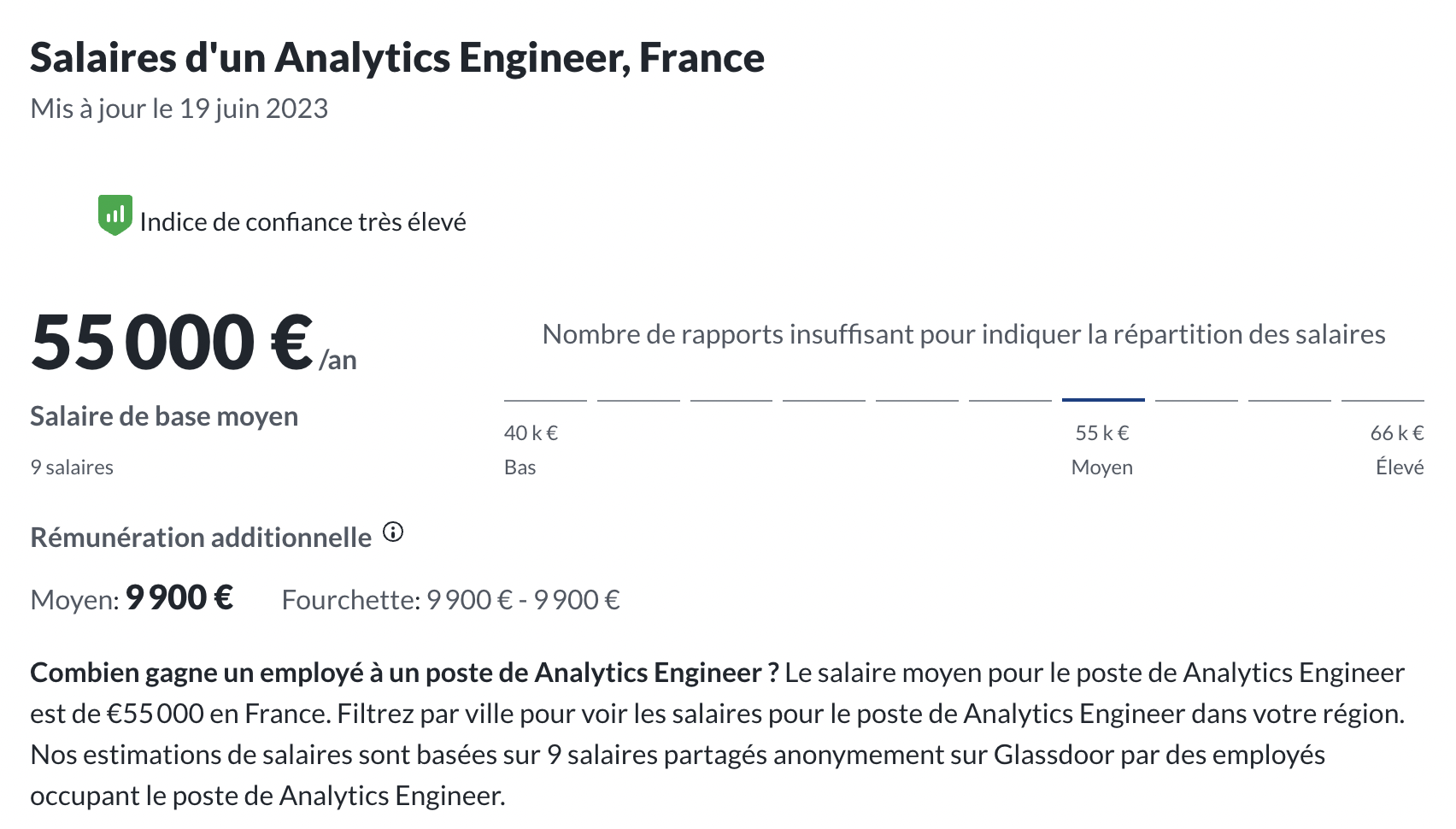
Task: Click the 9 salaires count text
Action: 72,467
